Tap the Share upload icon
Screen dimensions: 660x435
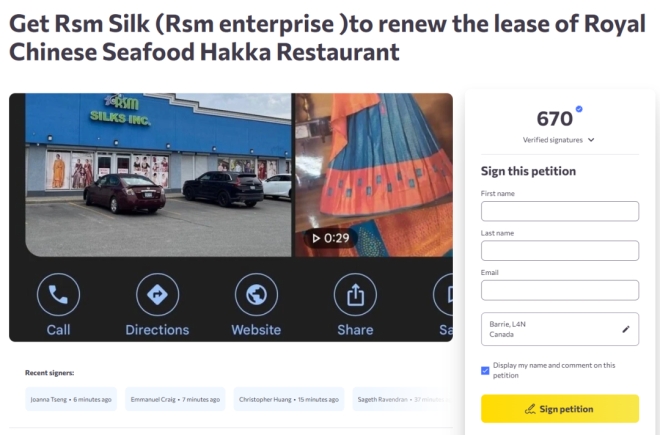pyautogui.click(x=355, y=294)
